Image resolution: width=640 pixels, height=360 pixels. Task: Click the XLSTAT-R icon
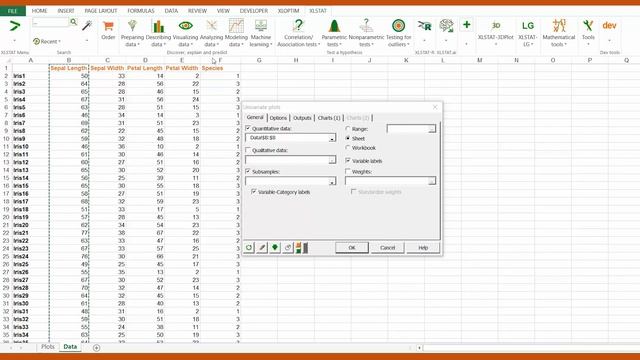tap(424, 26)
